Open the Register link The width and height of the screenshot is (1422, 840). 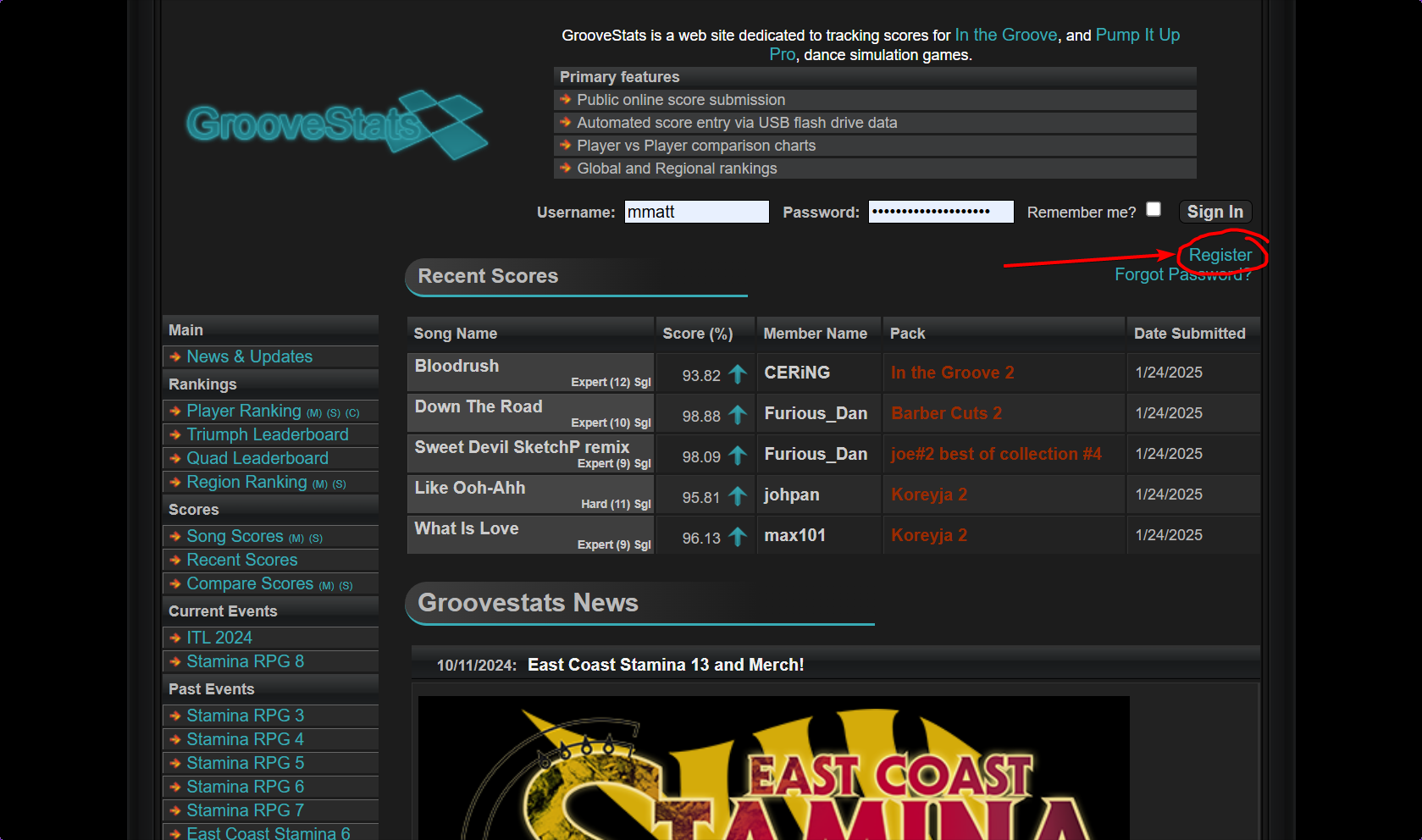pyautogui.click(x=1220, y=255)
